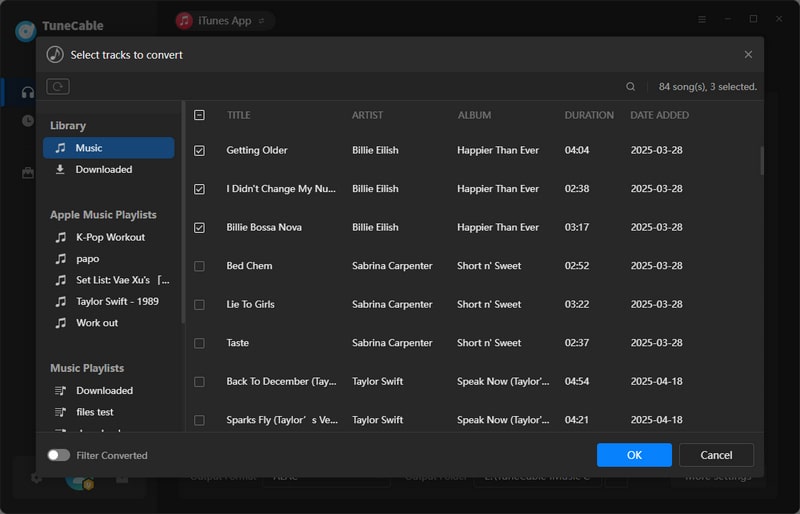Open the search icon in dialog
Viewport: 800px width, 514px height.
(x=631, y=87)
